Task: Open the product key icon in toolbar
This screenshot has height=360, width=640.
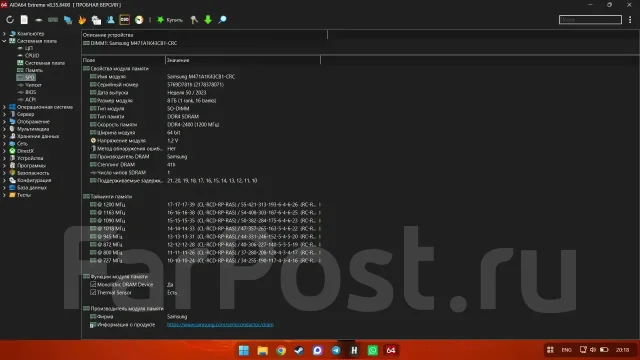Action: [194, 20]
